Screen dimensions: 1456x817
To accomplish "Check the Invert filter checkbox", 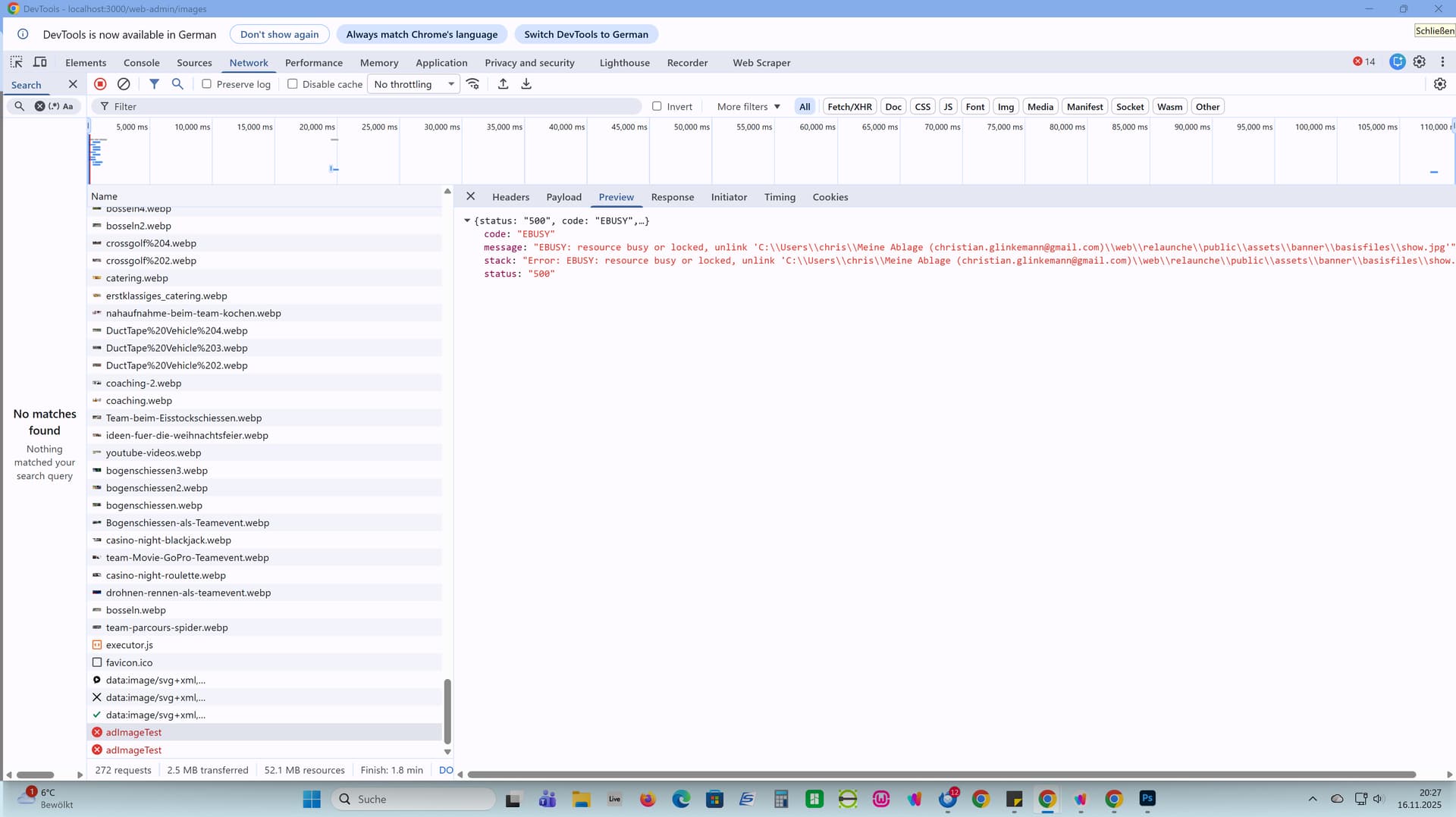I will (657, 107).
